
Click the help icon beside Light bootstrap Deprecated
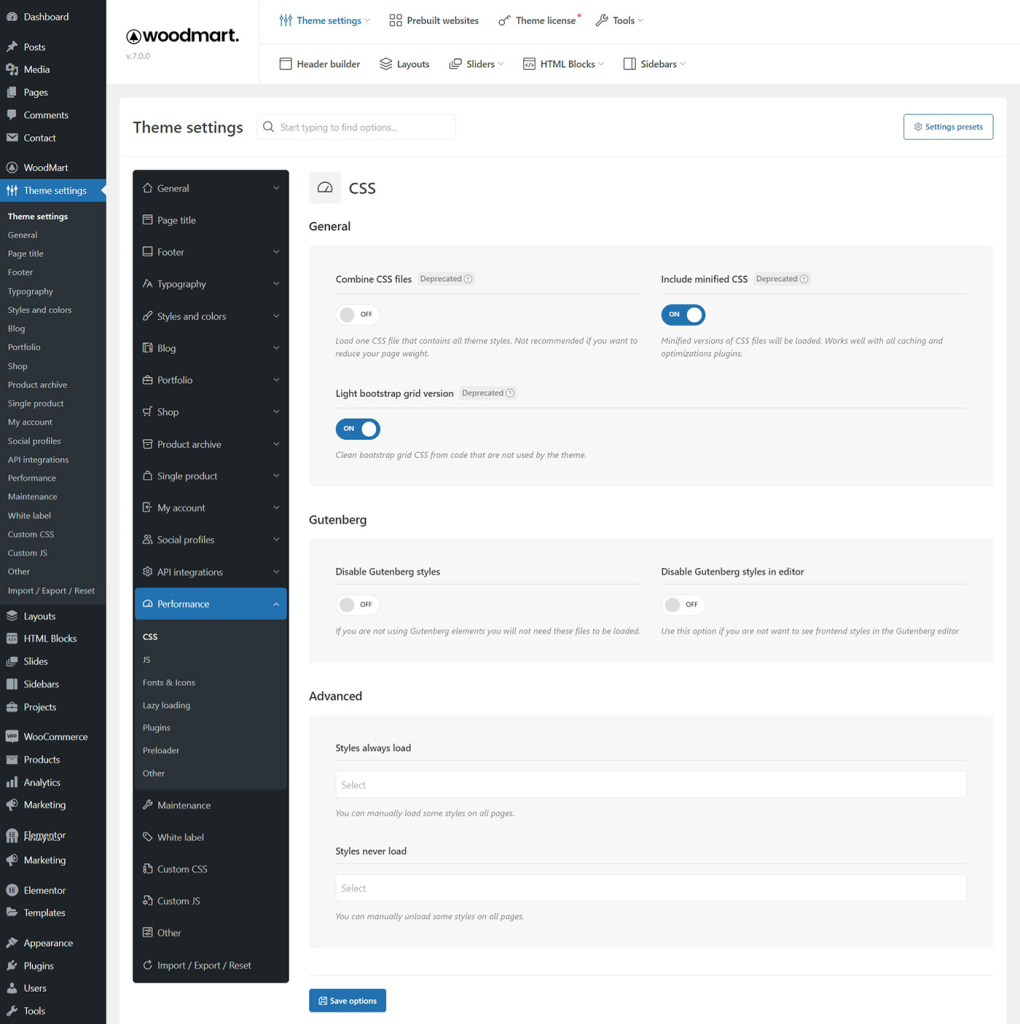pyautogui.click(x=510, y=393)
